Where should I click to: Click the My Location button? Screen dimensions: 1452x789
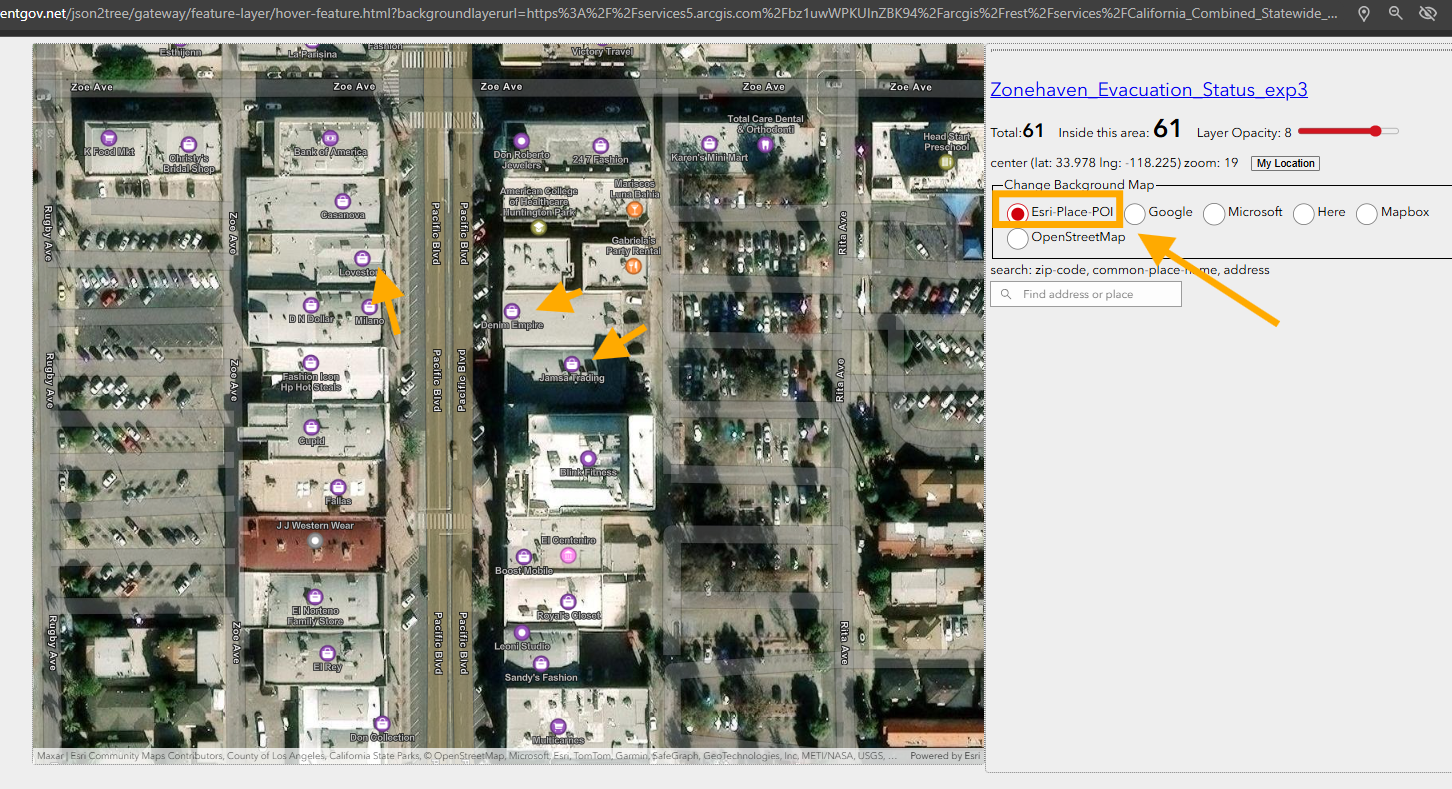click(1285, 163)
